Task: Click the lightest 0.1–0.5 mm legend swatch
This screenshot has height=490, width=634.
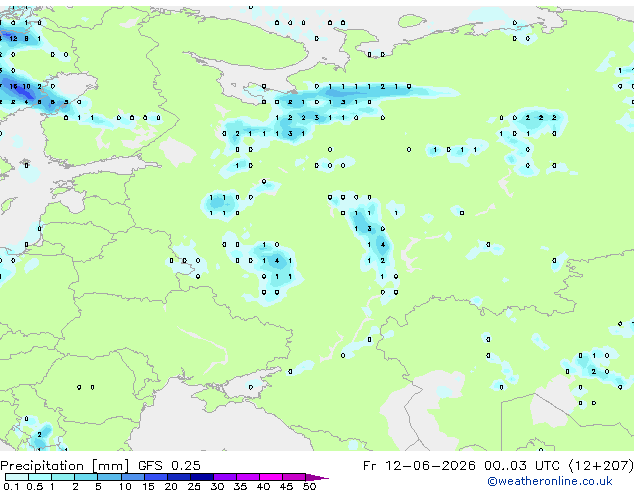Action: [17, 477]
